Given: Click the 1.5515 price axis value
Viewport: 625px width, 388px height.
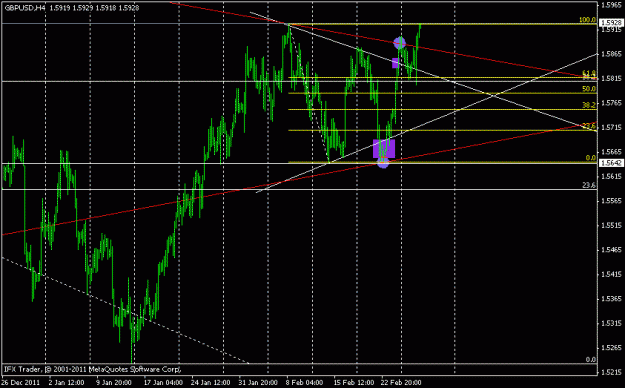Looking at the screenshot, I should point(611,225).
